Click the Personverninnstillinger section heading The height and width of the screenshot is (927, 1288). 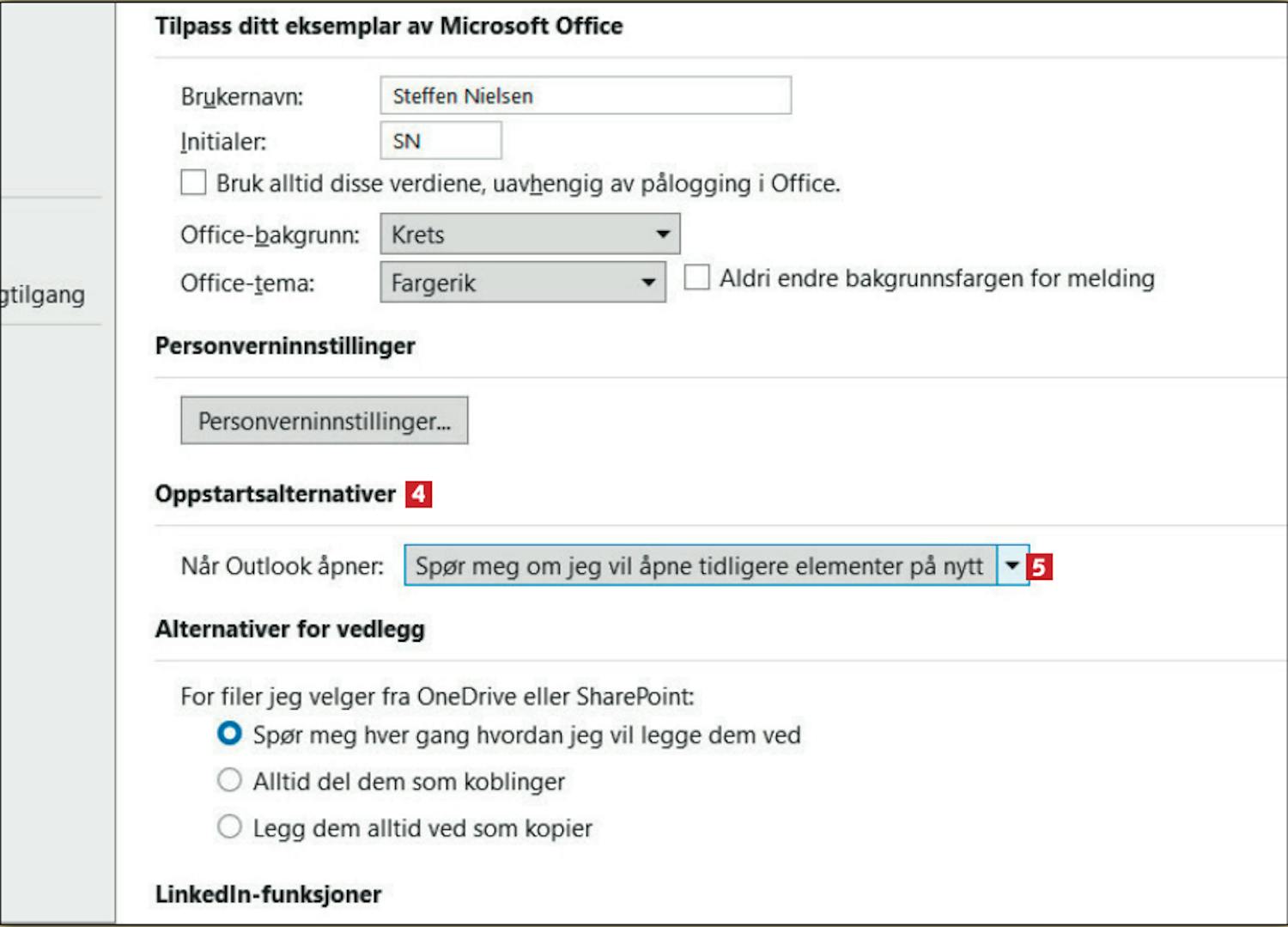285,345
